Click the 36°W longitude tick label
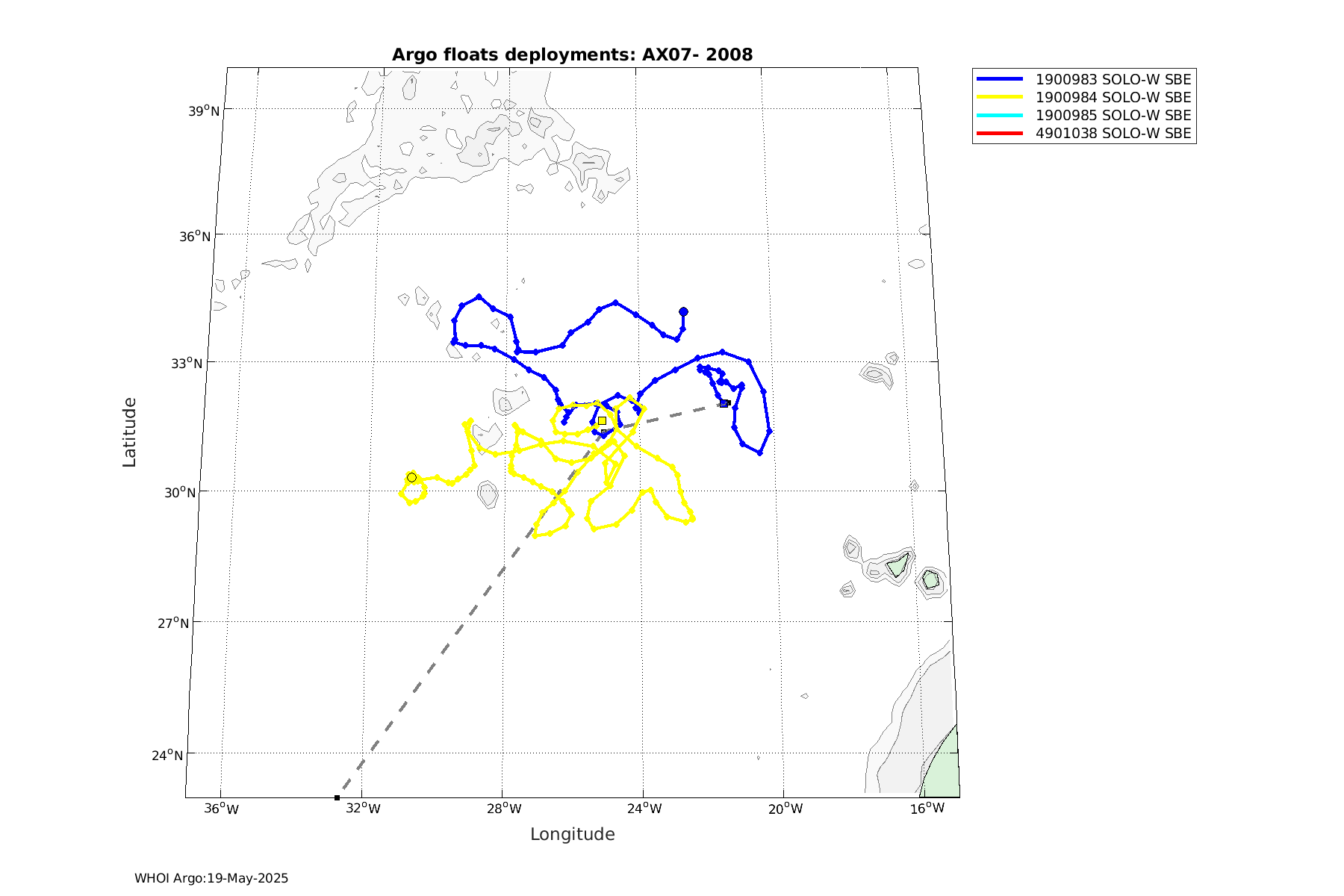This screenshot has width=1344, height=896. point(221,809)
